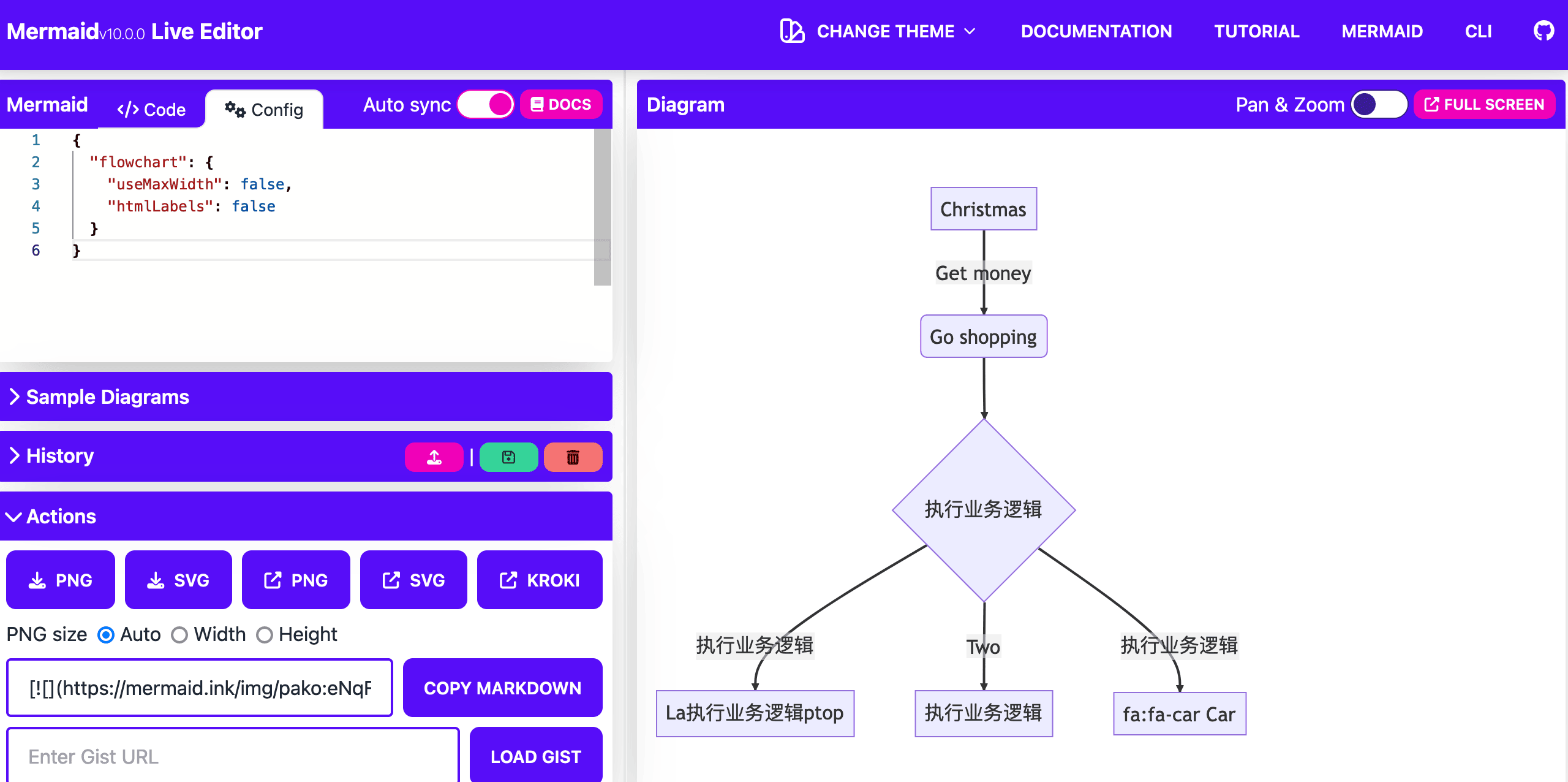Switch to the Code tab
Image resolution: width=1568 pixels, height=782 pixels.
coord(151,109)
